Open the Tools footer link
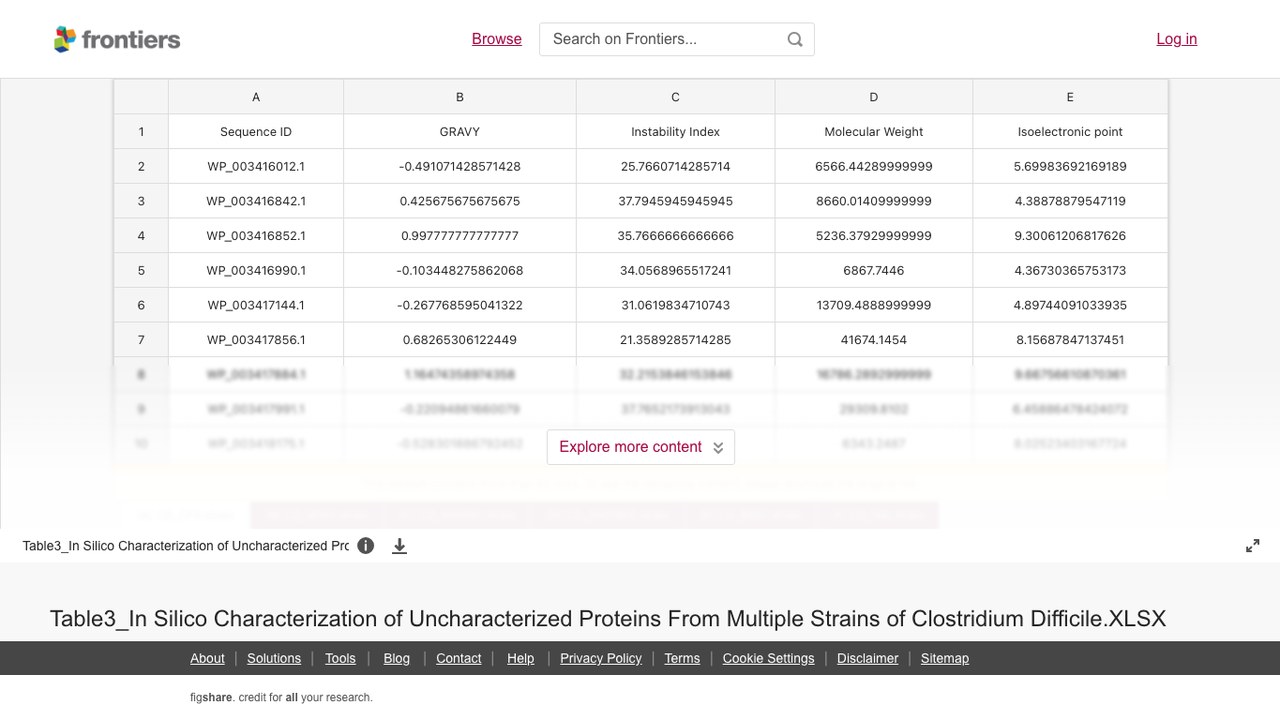This screenshot has height=720, width=1280. (340, 658)
